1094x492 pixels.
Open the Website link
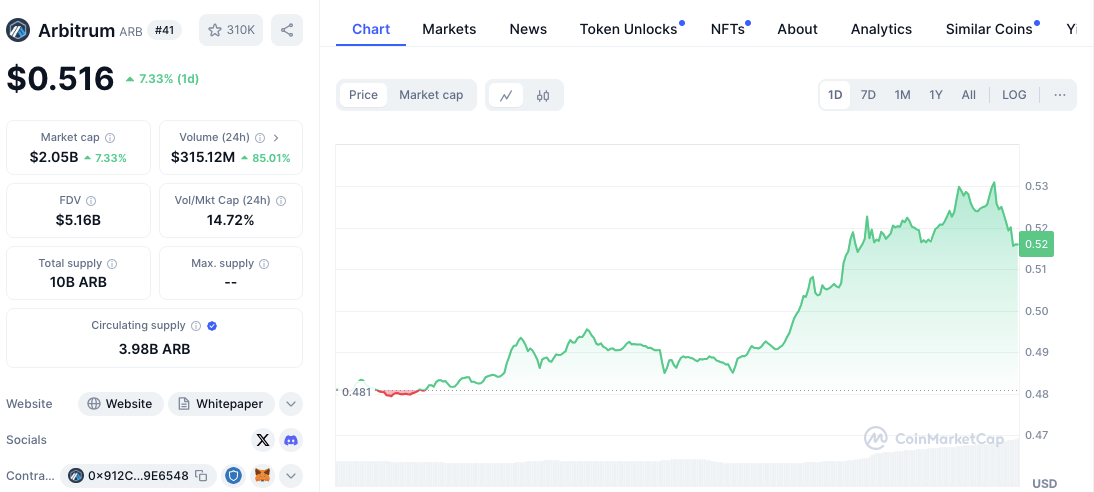pos(121,403)
